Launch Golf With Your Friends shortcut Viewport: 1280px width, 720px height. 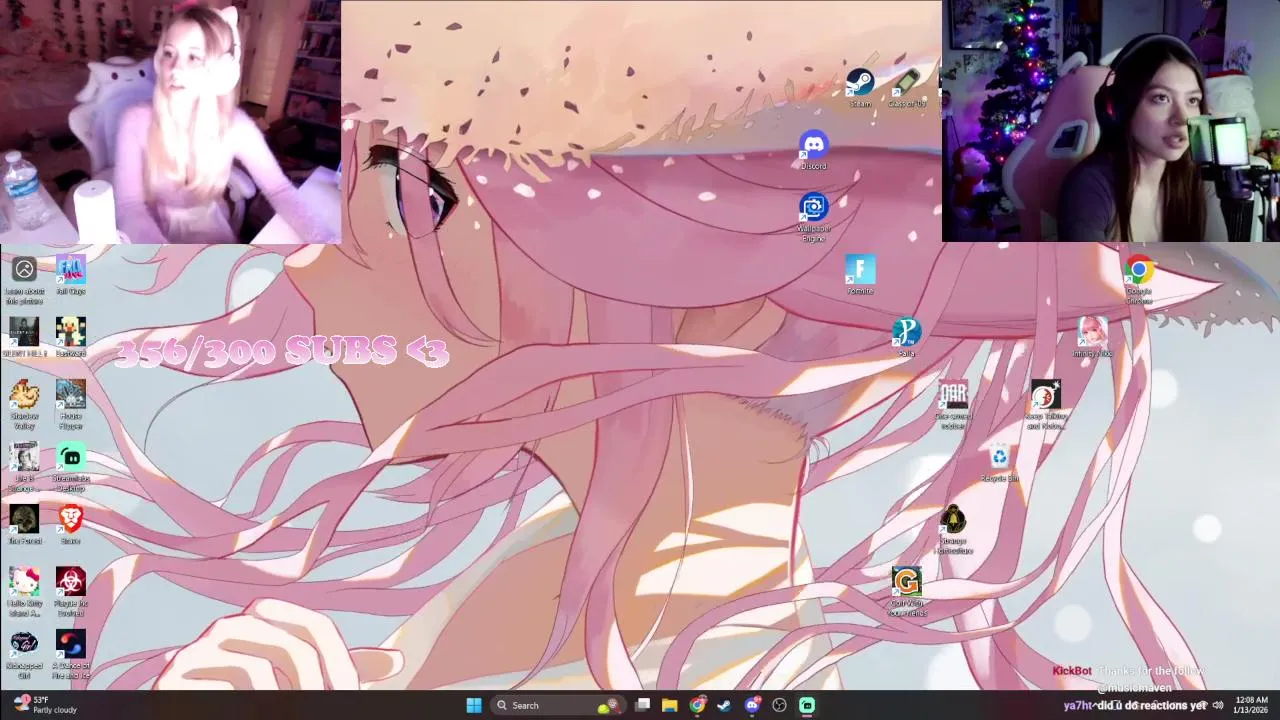(x=906, y=592)
